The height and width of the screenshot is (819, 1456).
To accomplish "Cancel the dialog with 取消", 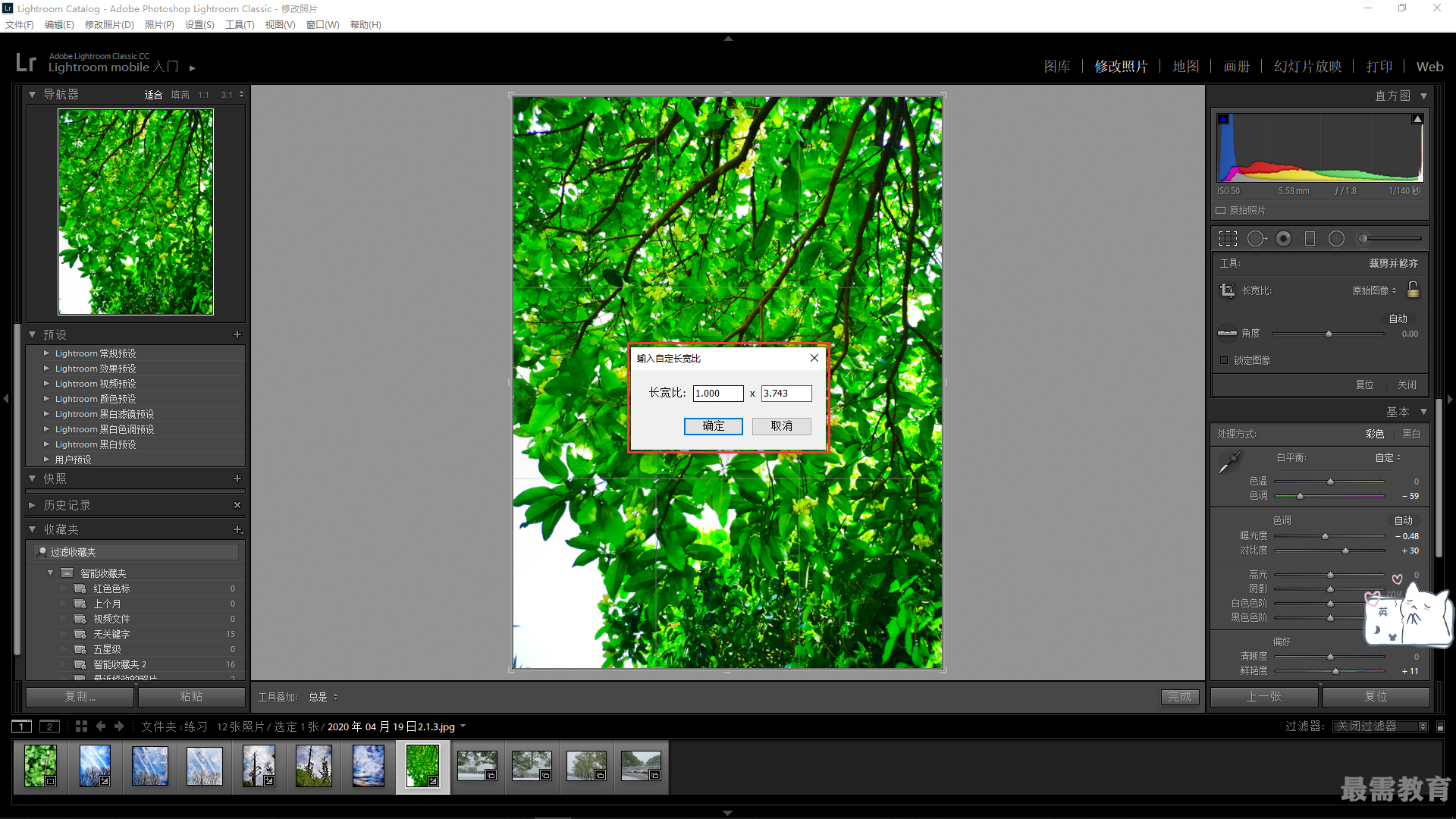I will point(781,426).
